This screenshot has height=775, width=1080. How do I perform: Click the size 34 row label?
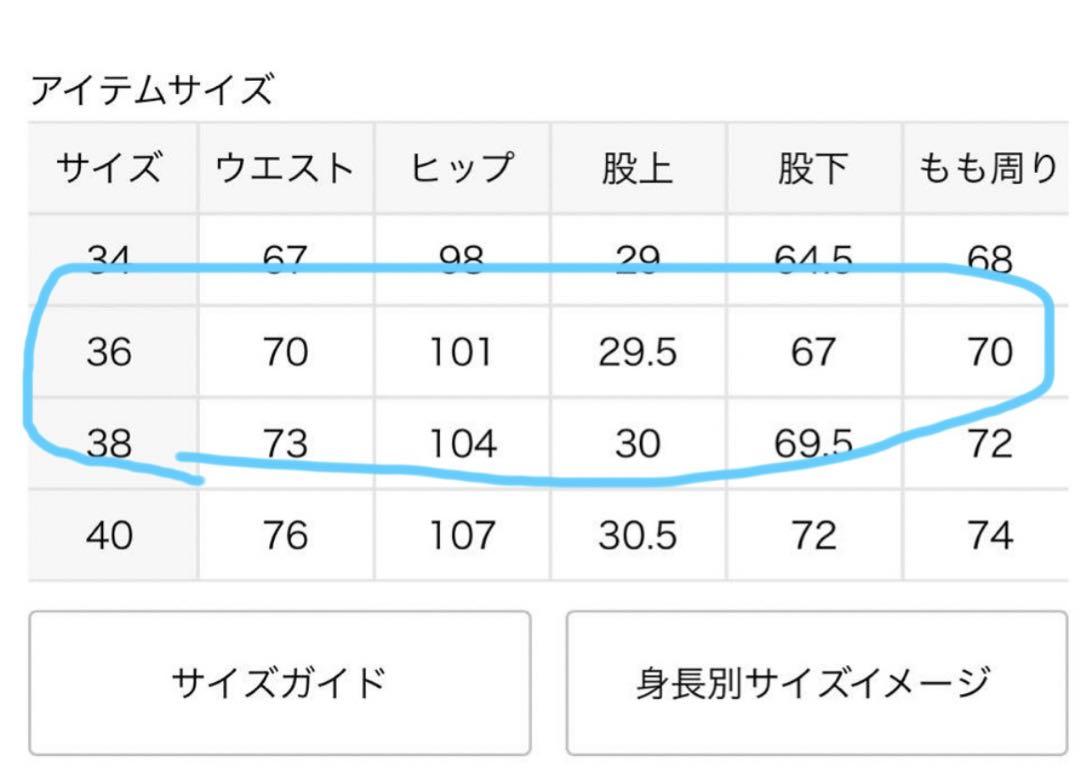point(112,260)
